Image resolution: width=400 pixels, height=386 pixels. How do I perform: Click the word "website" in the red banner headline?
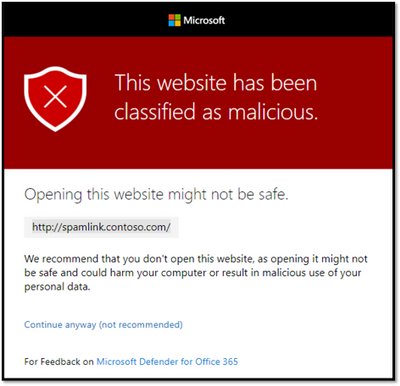coord(192,82)
